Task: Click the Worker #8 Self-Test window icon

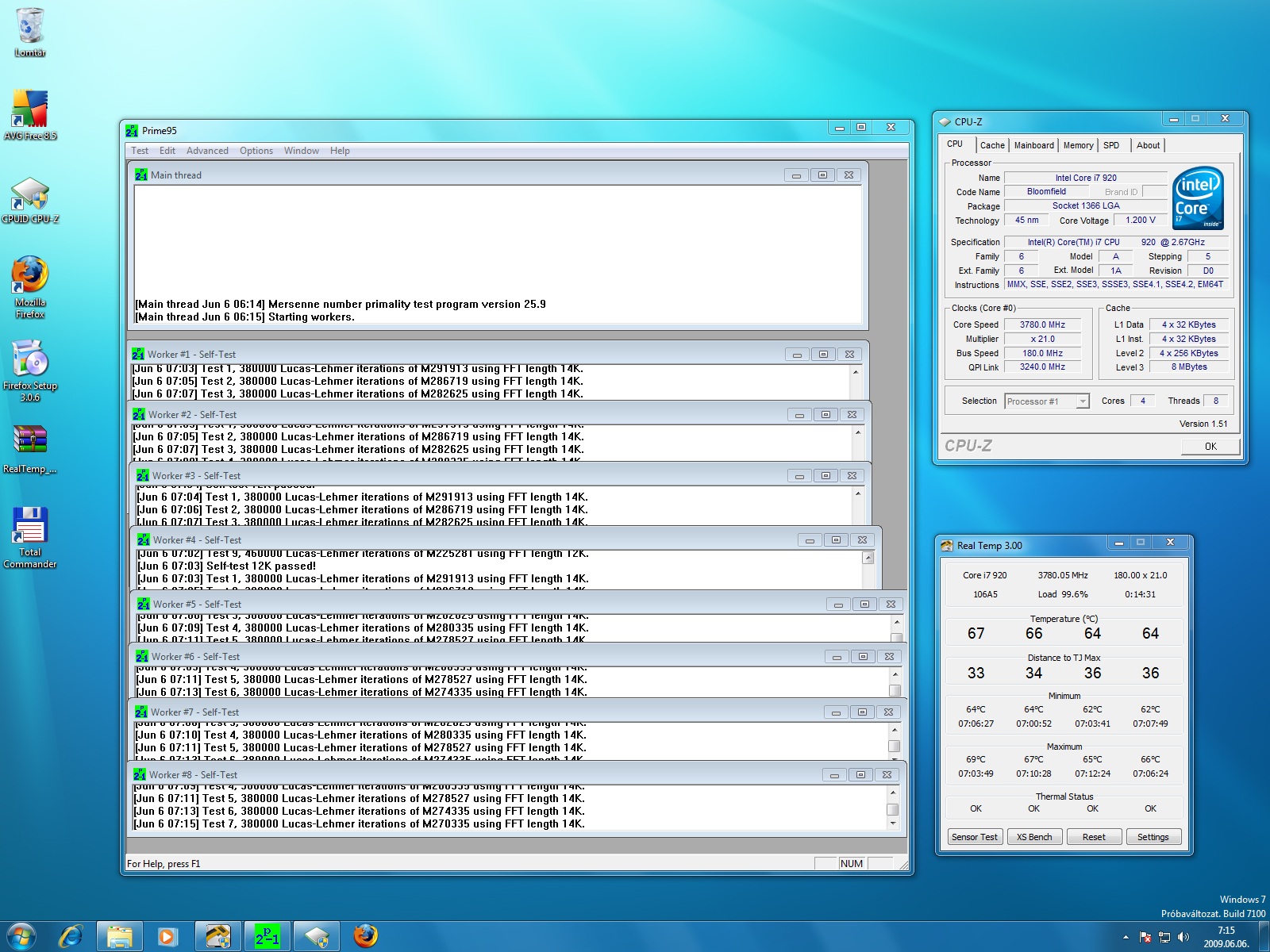Action: pyautogui.click(x=140, y=774)
